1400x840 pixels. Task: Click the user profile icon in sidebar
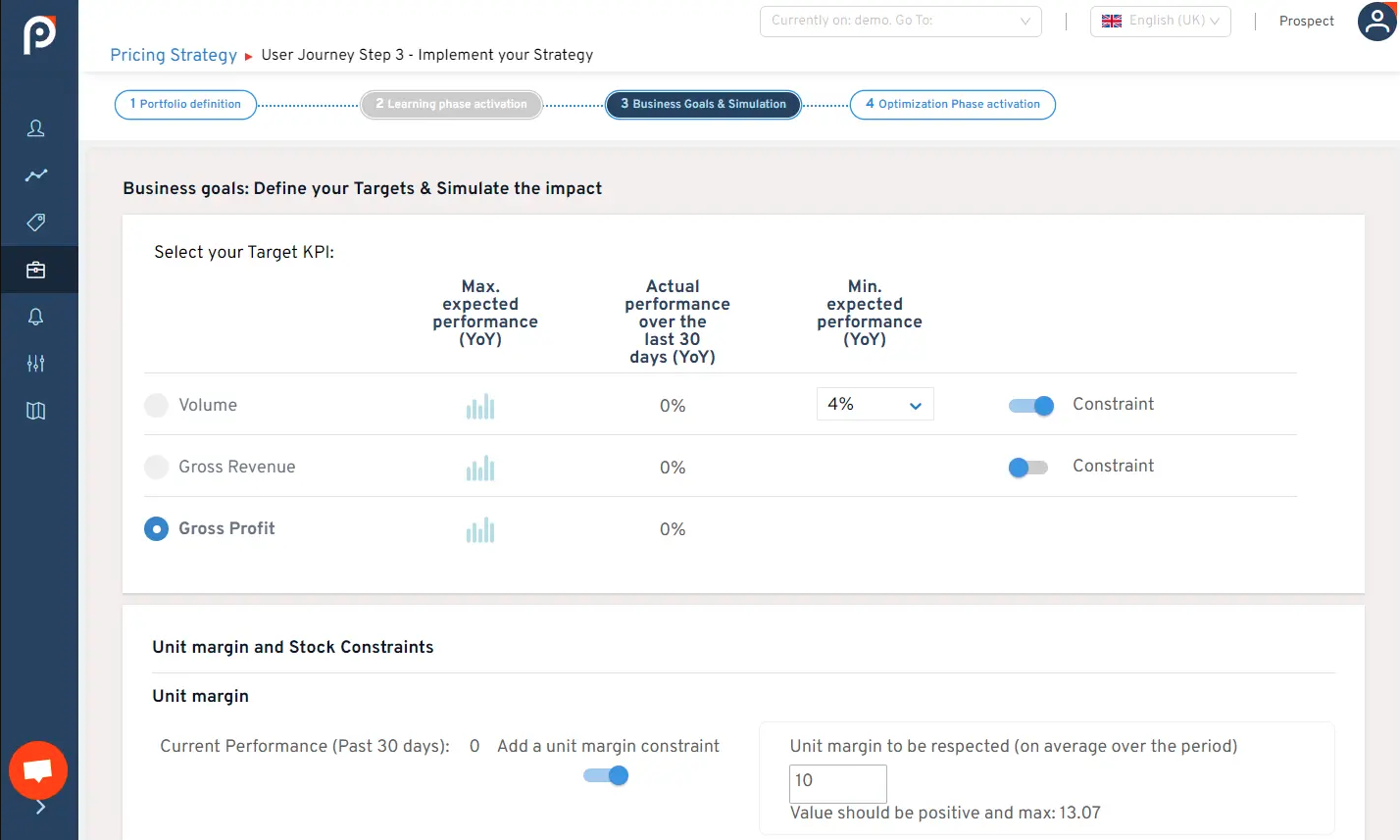coord(36,128)
